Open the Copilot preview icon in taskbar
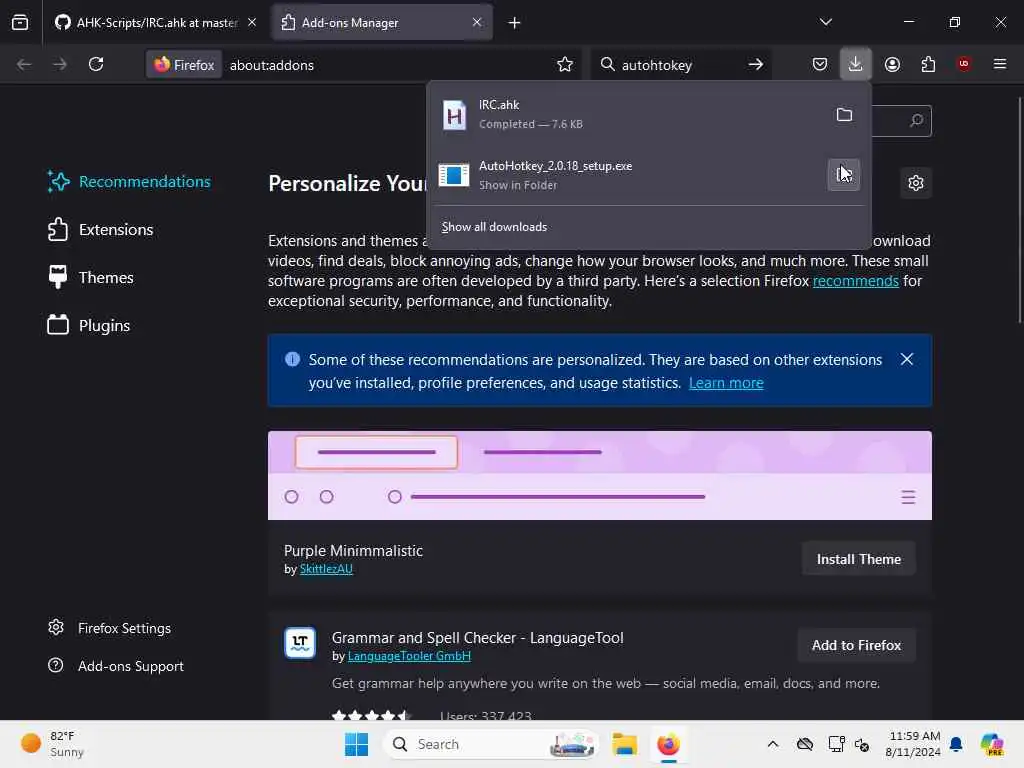Viewport: 1024px width, 768px height. (x=992, y=744)
